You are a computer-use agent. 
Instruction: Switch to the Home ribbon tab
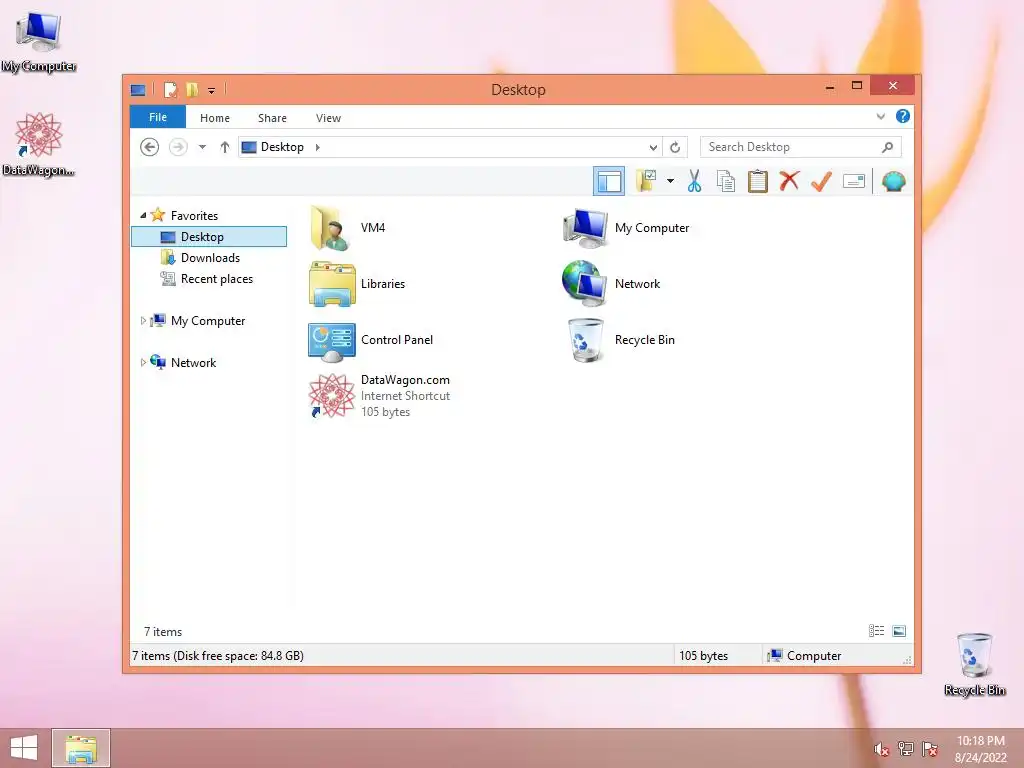click(x=215, y=118)
